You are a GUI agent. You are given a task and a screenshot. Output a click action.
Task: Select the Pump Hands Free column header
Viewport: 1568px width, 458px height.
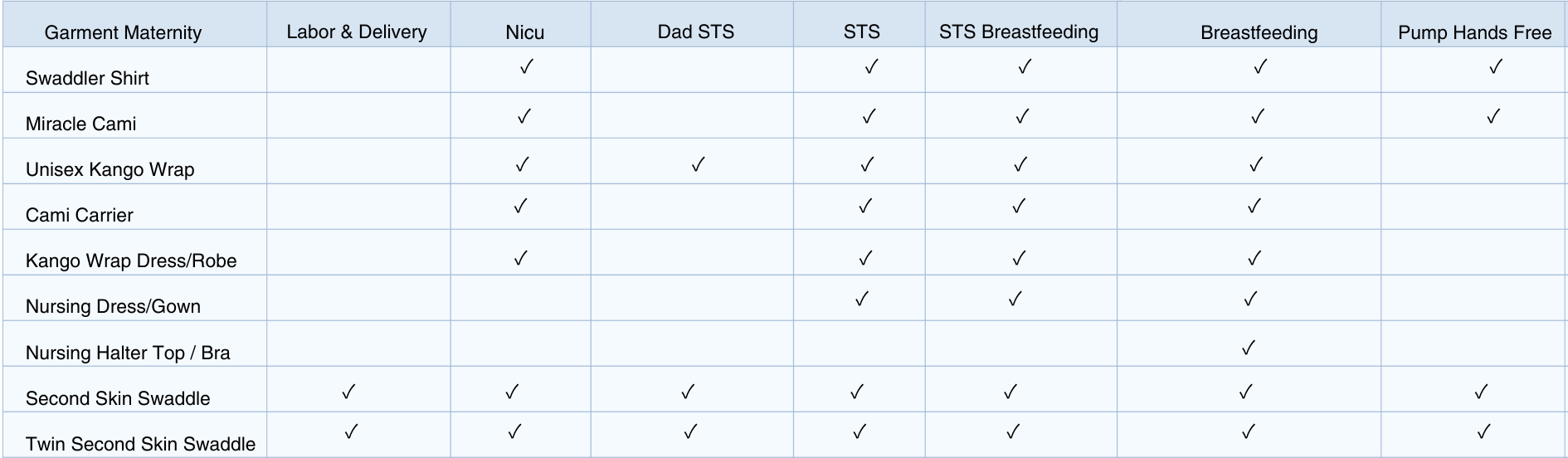tap(1474, 32)
